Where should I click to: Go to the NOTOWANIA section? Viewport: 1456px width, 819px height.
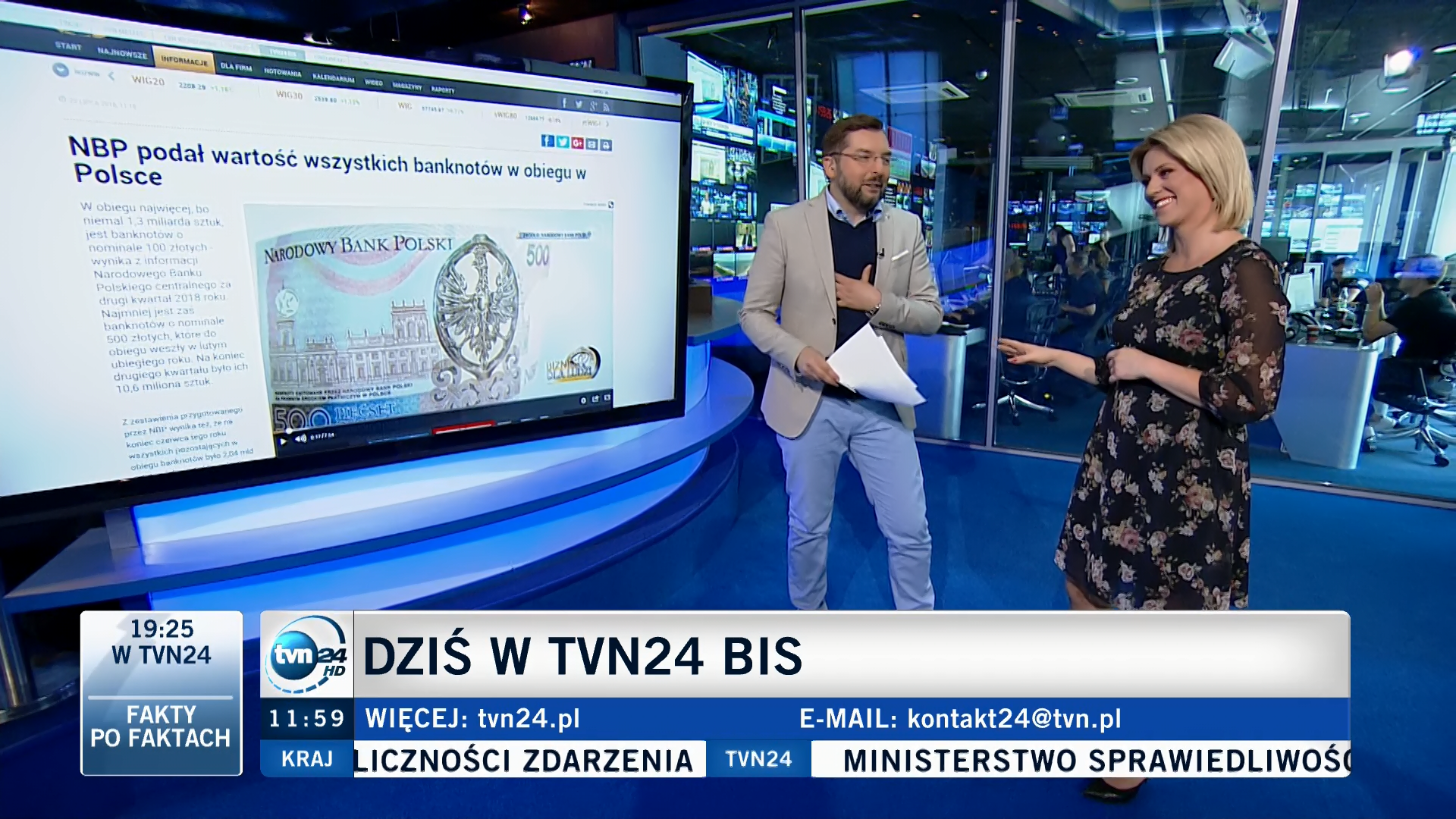tap(283, 72)
